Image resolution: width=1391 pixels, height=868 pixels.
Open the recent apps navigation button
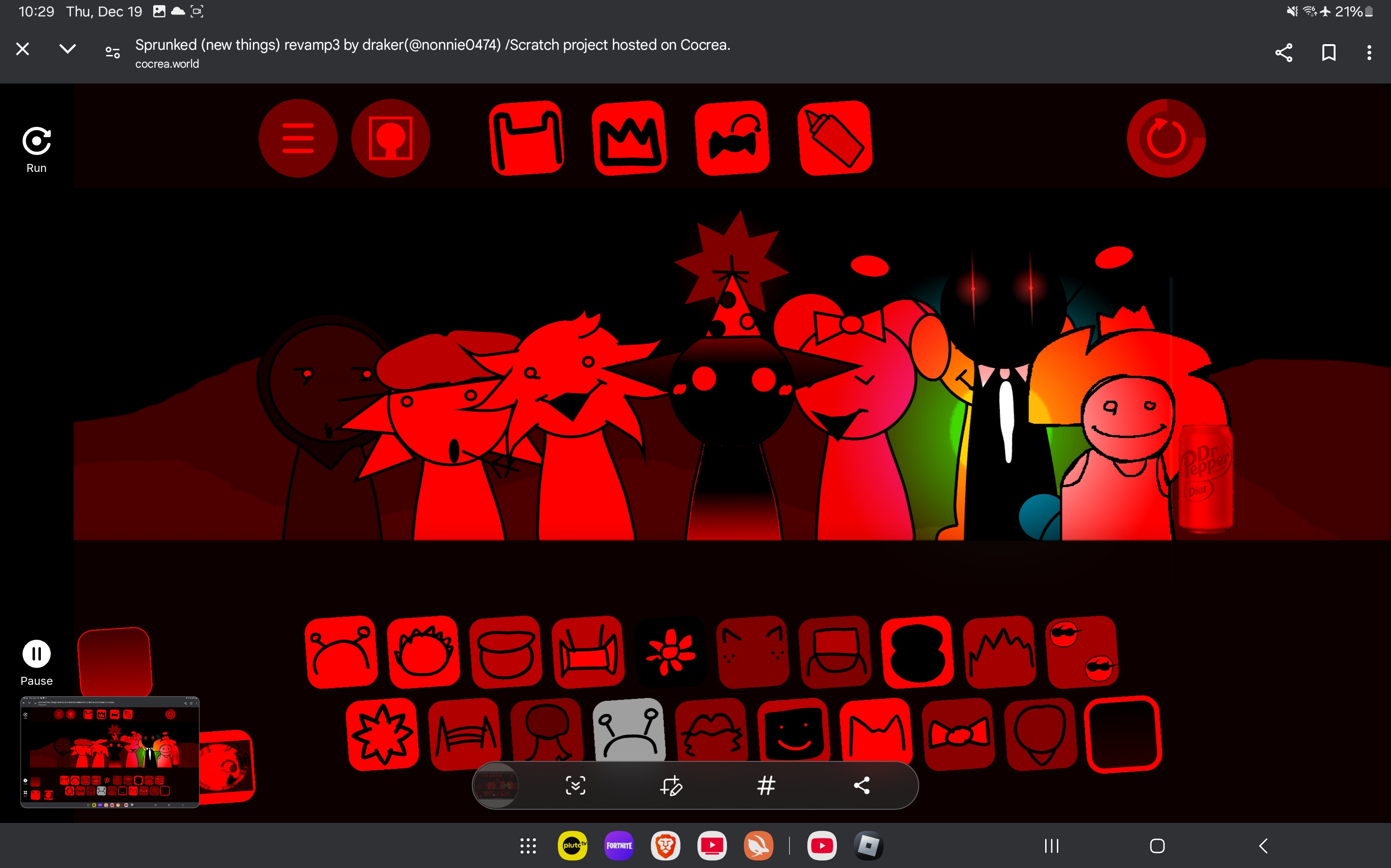pos(1052,845)
